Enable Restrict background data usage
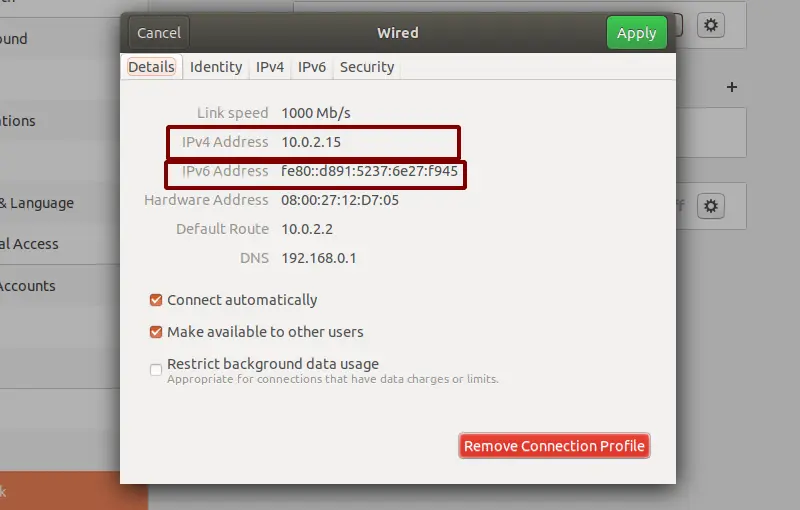The height and width of the screenshot is (510, 800). tap(156, 369)
